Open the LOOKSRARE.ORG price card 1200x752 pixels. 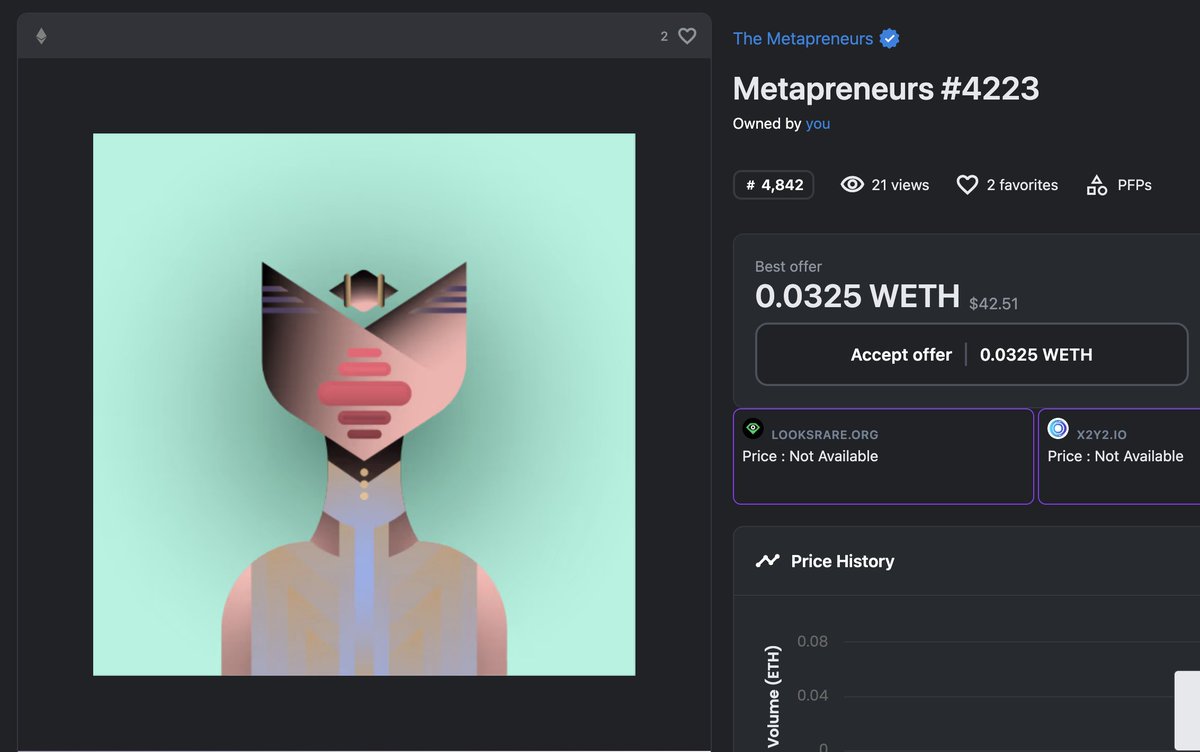pos(883,456)
